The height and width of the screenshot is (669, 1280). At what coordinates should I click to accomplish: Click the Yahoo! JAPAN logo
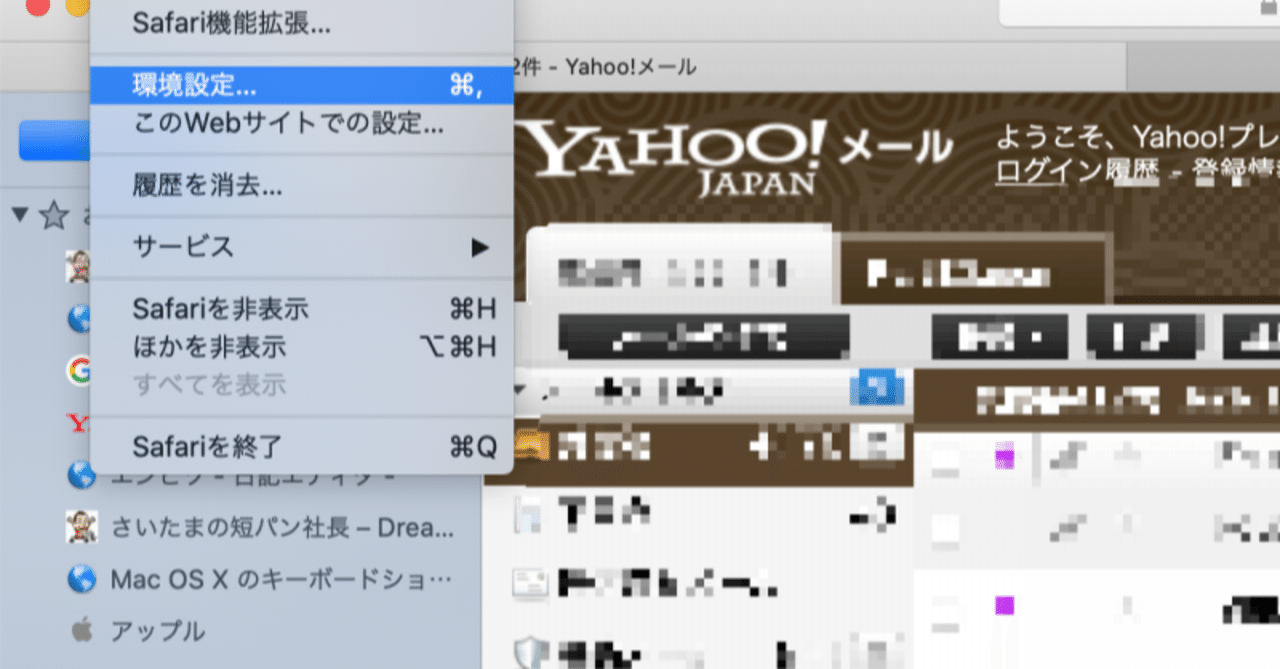tap(679, 156)
